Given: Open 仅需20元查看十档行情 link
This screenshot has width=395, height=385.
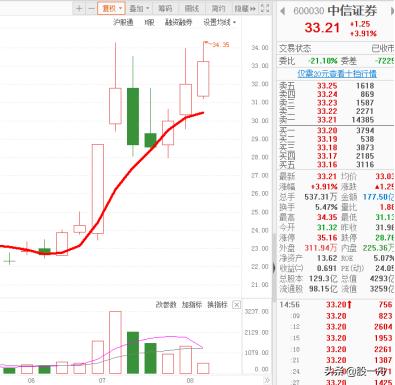Looking at the screenshot, I should point(337,73).
